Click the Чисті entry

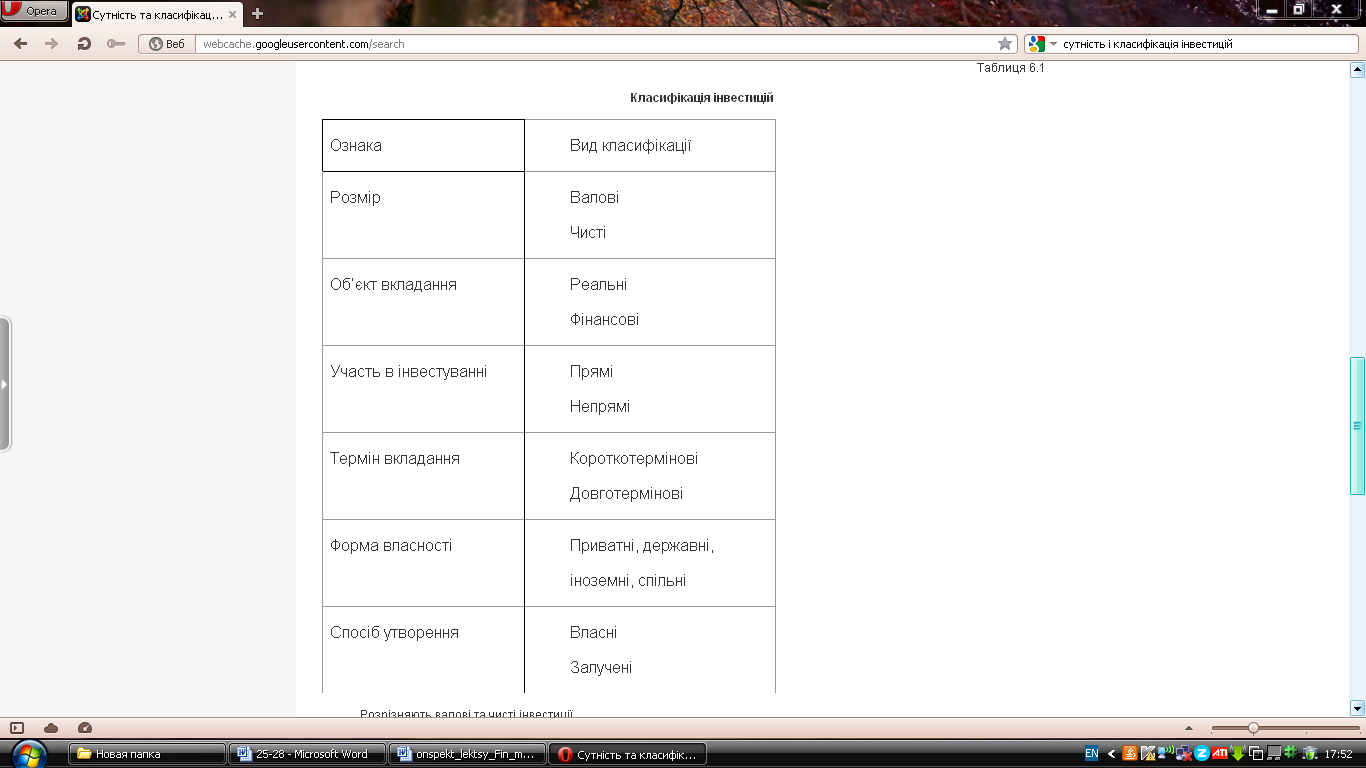coord(588,233)
